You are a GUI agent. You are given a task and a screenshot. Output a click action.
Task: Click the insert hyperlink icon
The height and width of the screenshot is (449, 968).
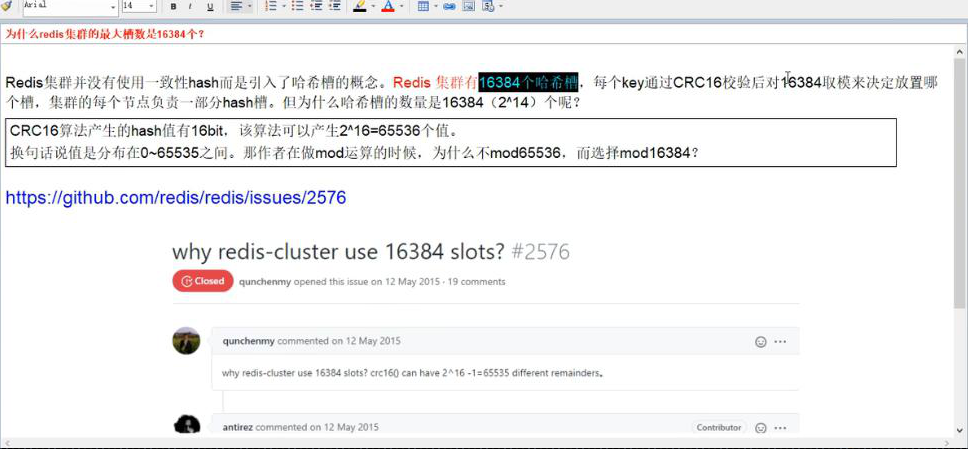(449, 6)
